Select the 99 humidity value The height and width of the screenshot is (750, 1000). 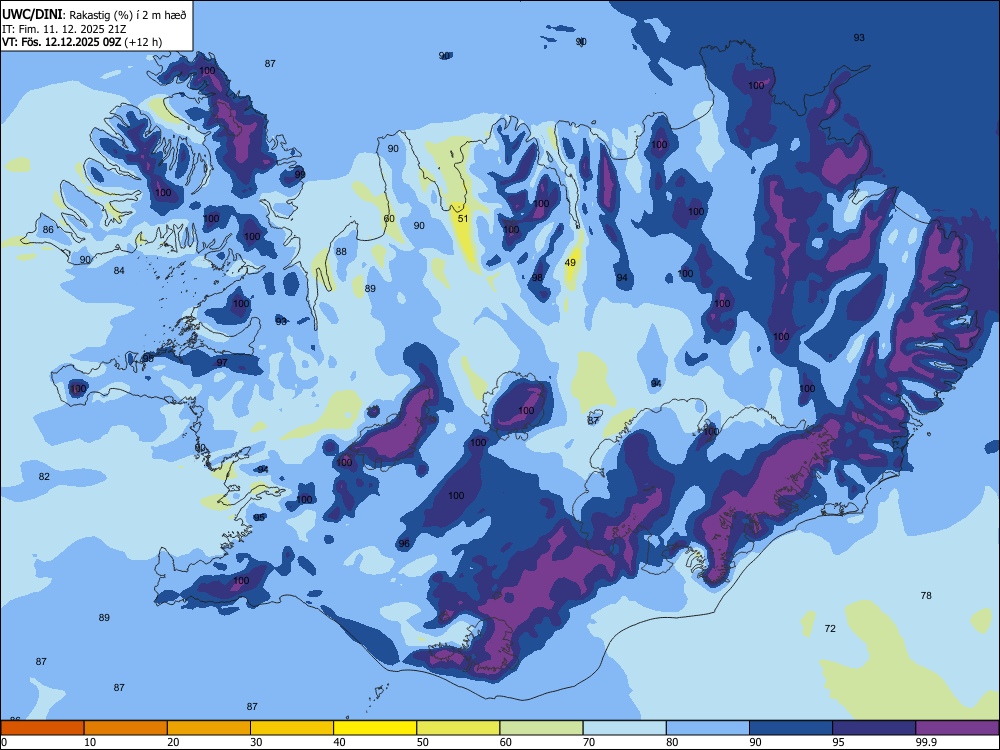(300, 174)
